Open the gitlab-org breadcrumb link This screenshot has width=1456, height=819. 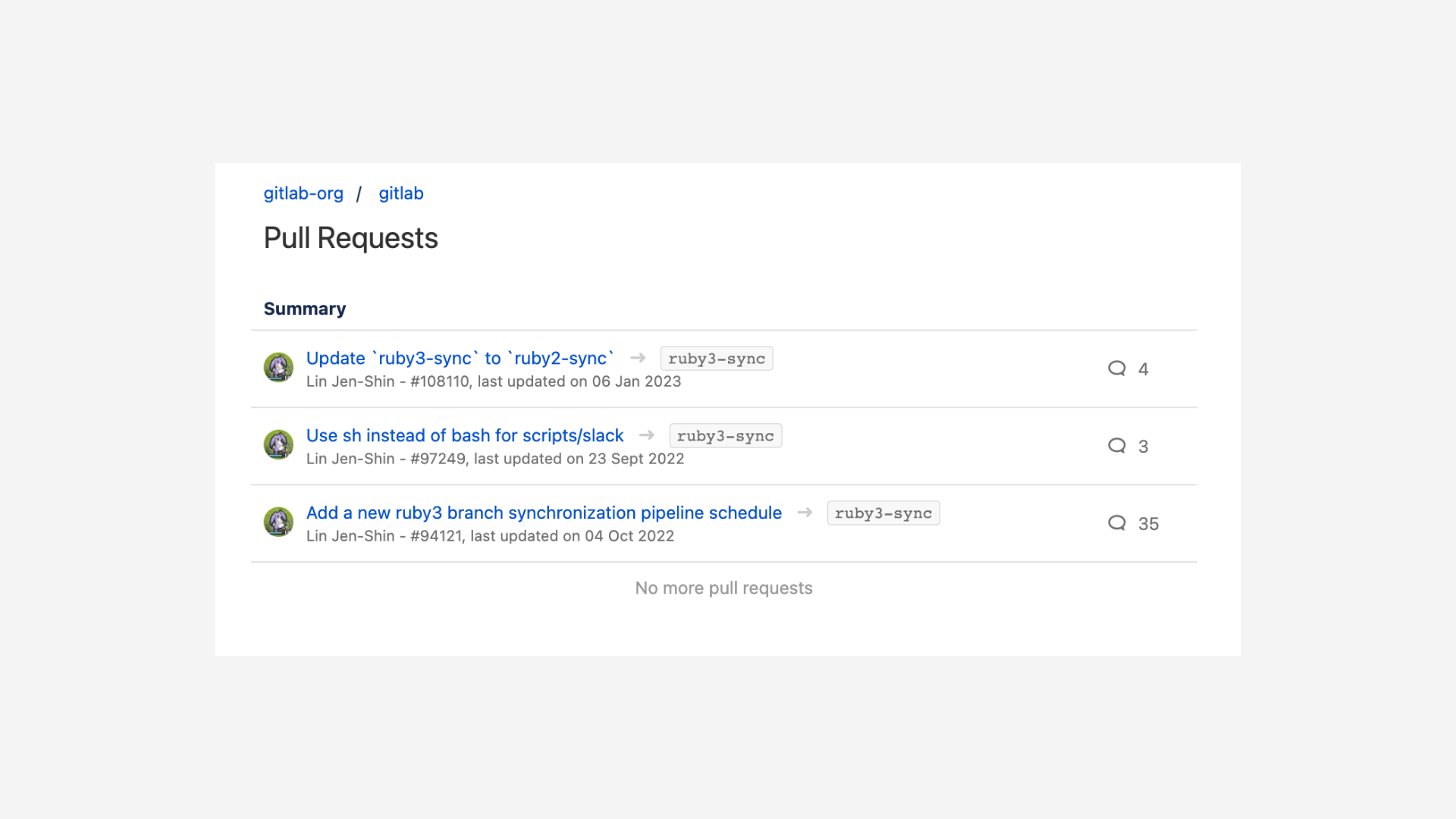click(x=303, y=193)
